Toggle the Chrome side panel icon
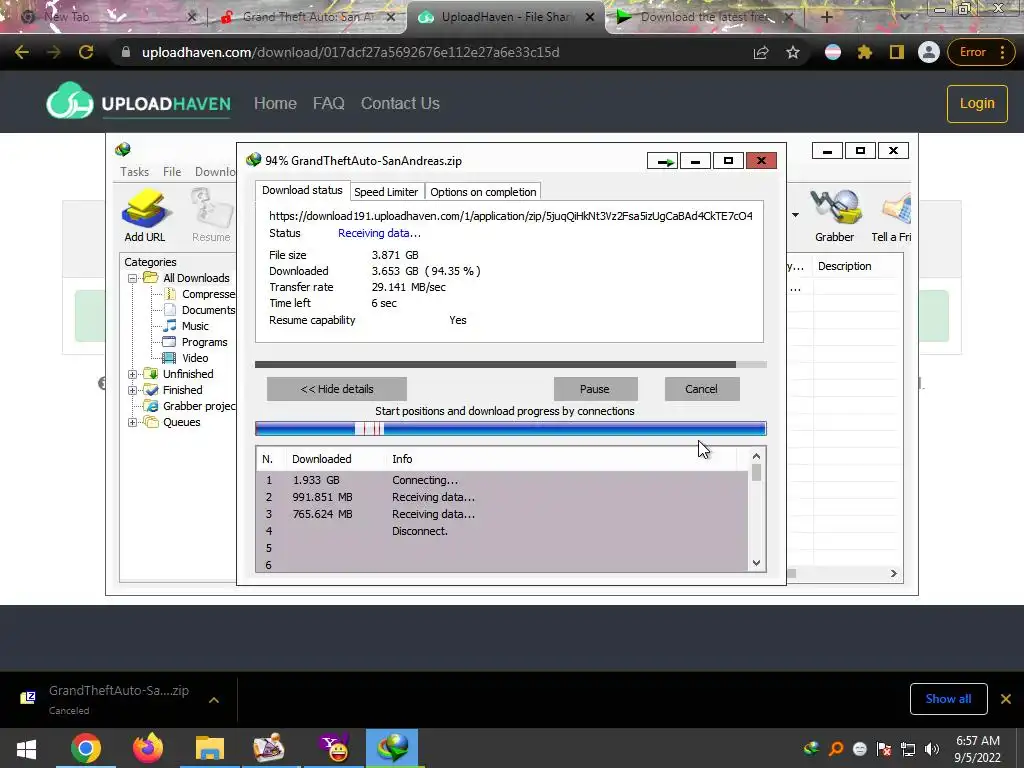This screenshot has width=1024, height=768. click(897, 52)
